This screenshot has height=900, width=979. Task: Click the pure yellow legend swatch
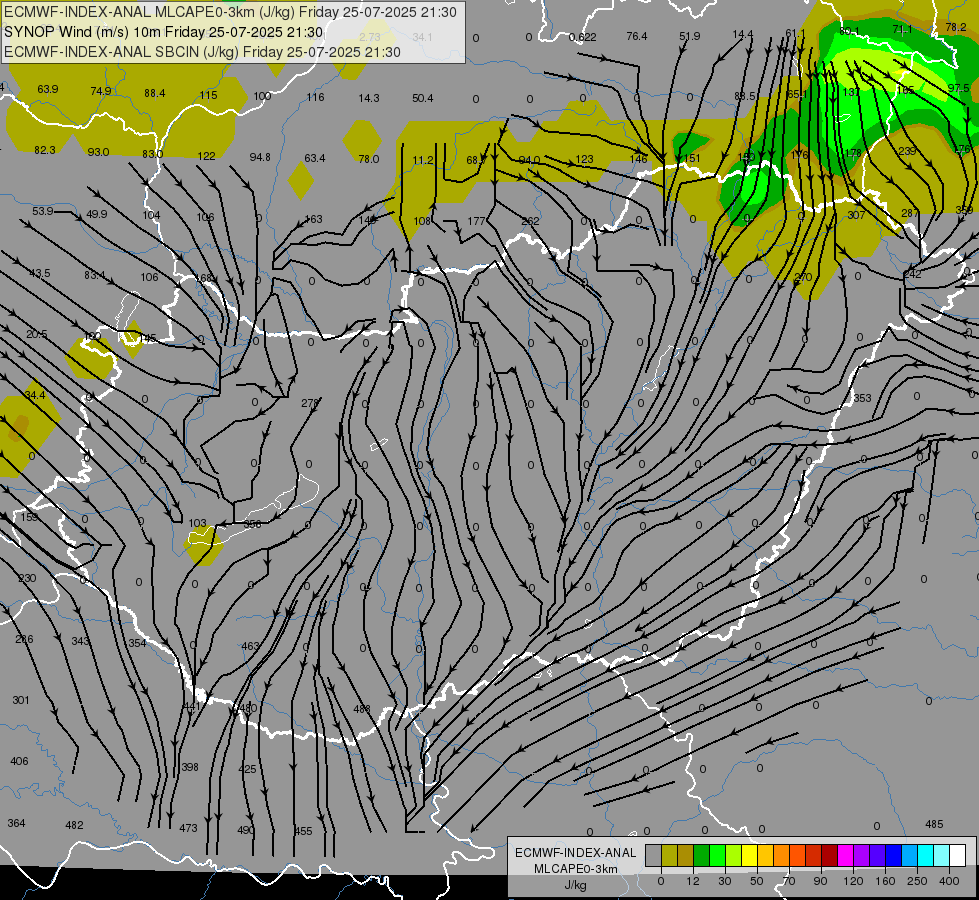pyautogui.click(x=749, y=856)
